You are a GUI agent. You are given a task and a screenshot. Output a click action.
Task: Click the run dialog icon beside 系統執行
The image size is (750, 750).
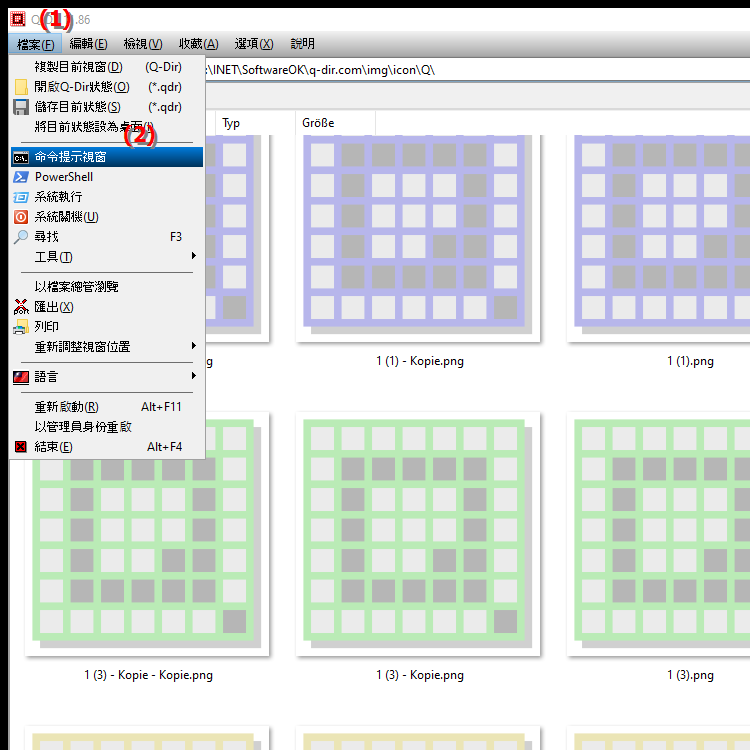21,197
